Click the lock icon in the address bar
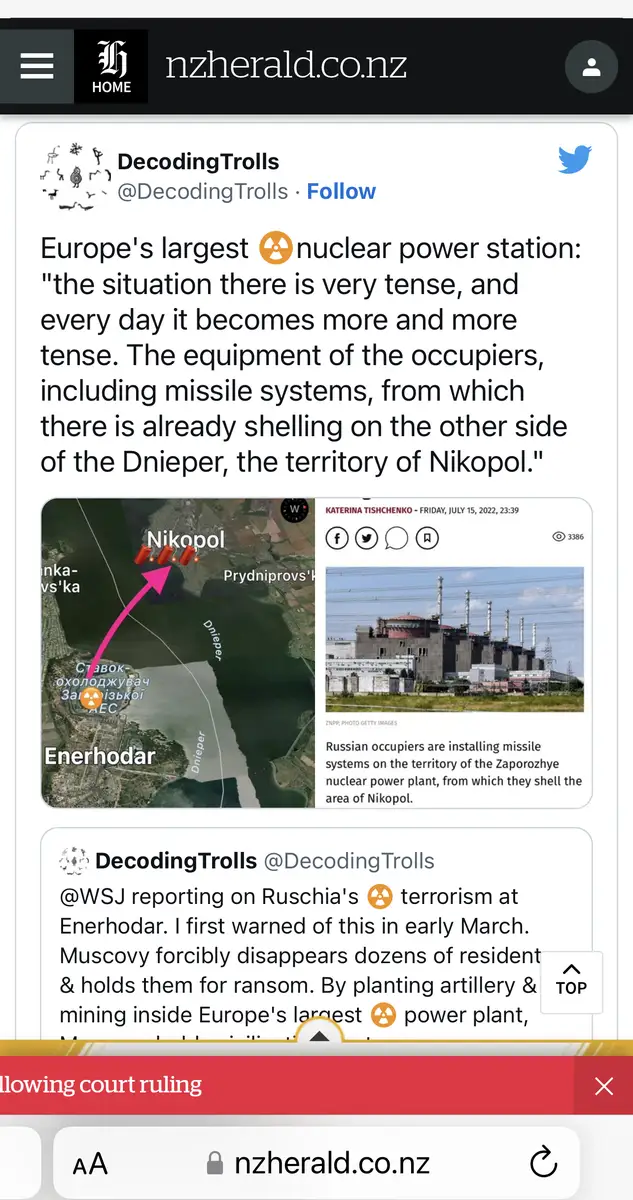Screen dimensions: 633x1200 click(x=213, y=1164)
